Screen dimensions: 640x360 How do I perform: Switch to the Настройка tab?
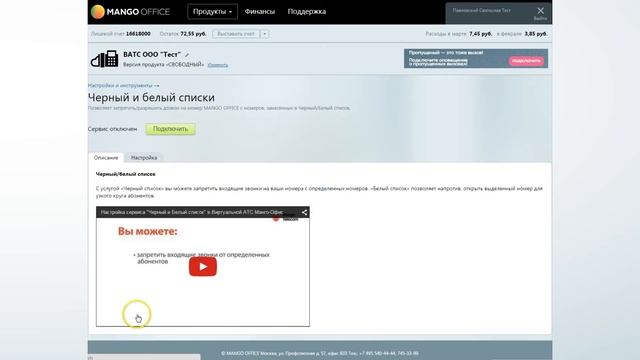[144, 158]
